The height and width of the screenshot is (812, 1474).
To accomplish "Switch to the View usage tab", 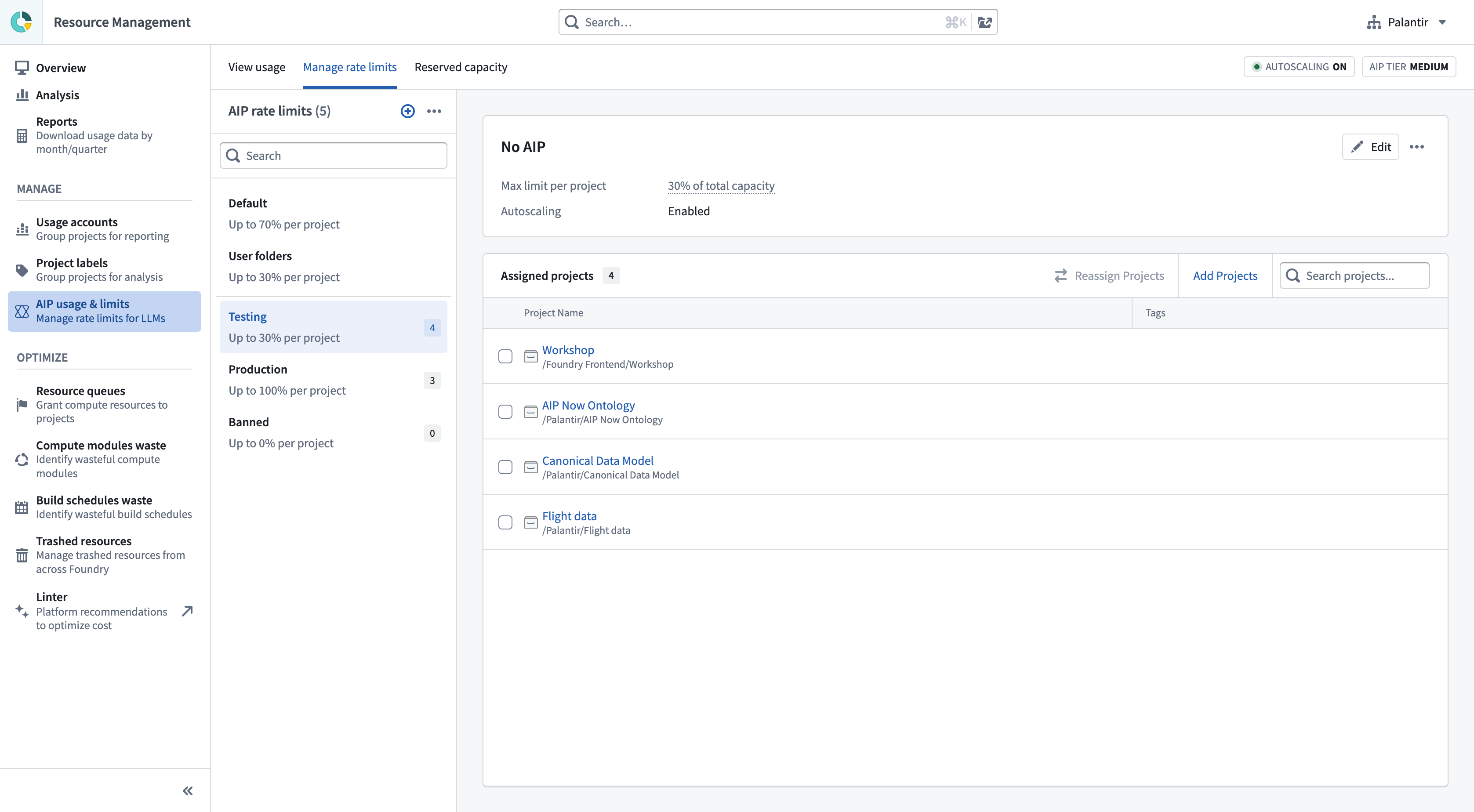I will coord(256,67).
